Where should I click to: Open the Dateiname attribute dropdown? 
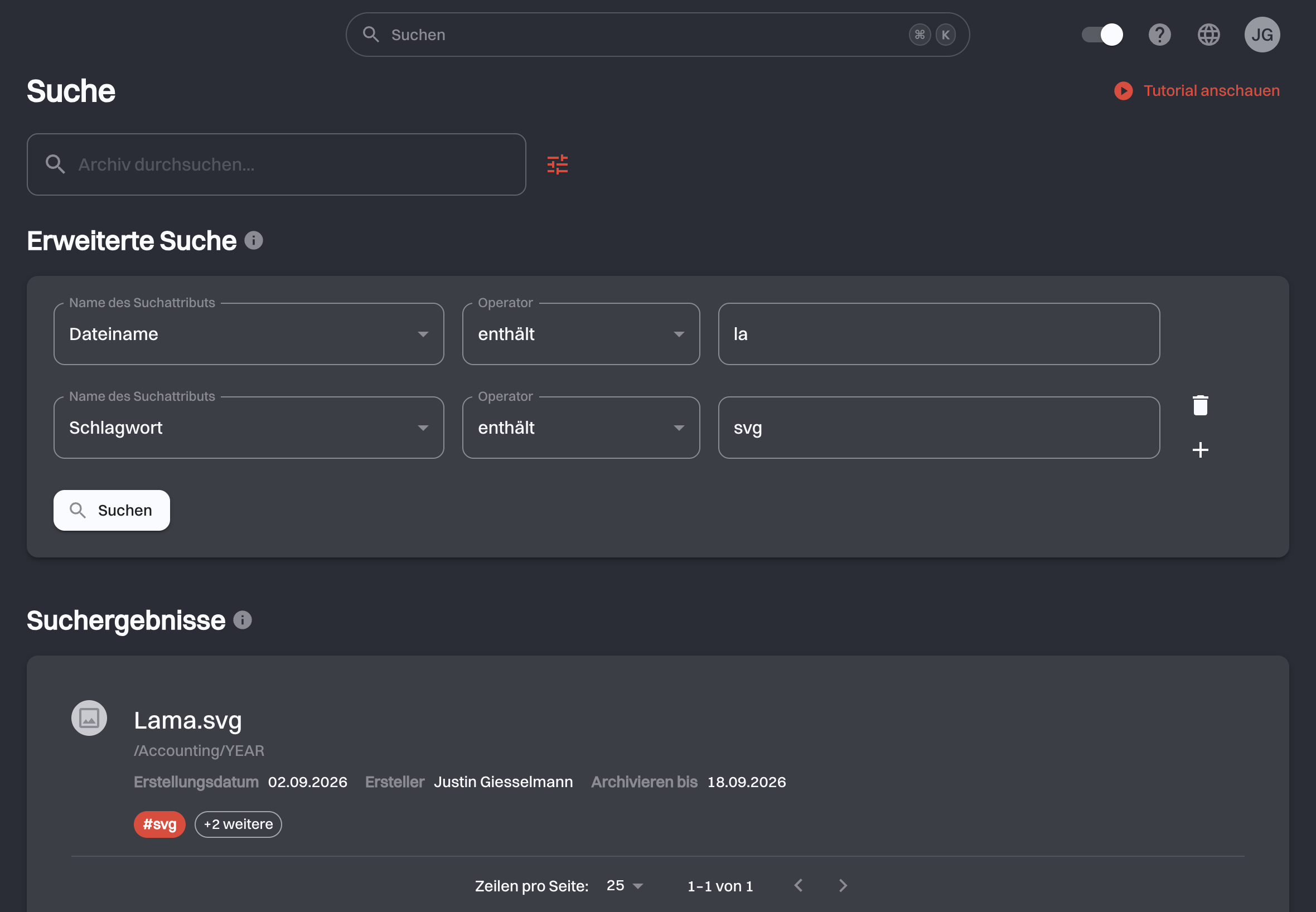pos(249,334)
